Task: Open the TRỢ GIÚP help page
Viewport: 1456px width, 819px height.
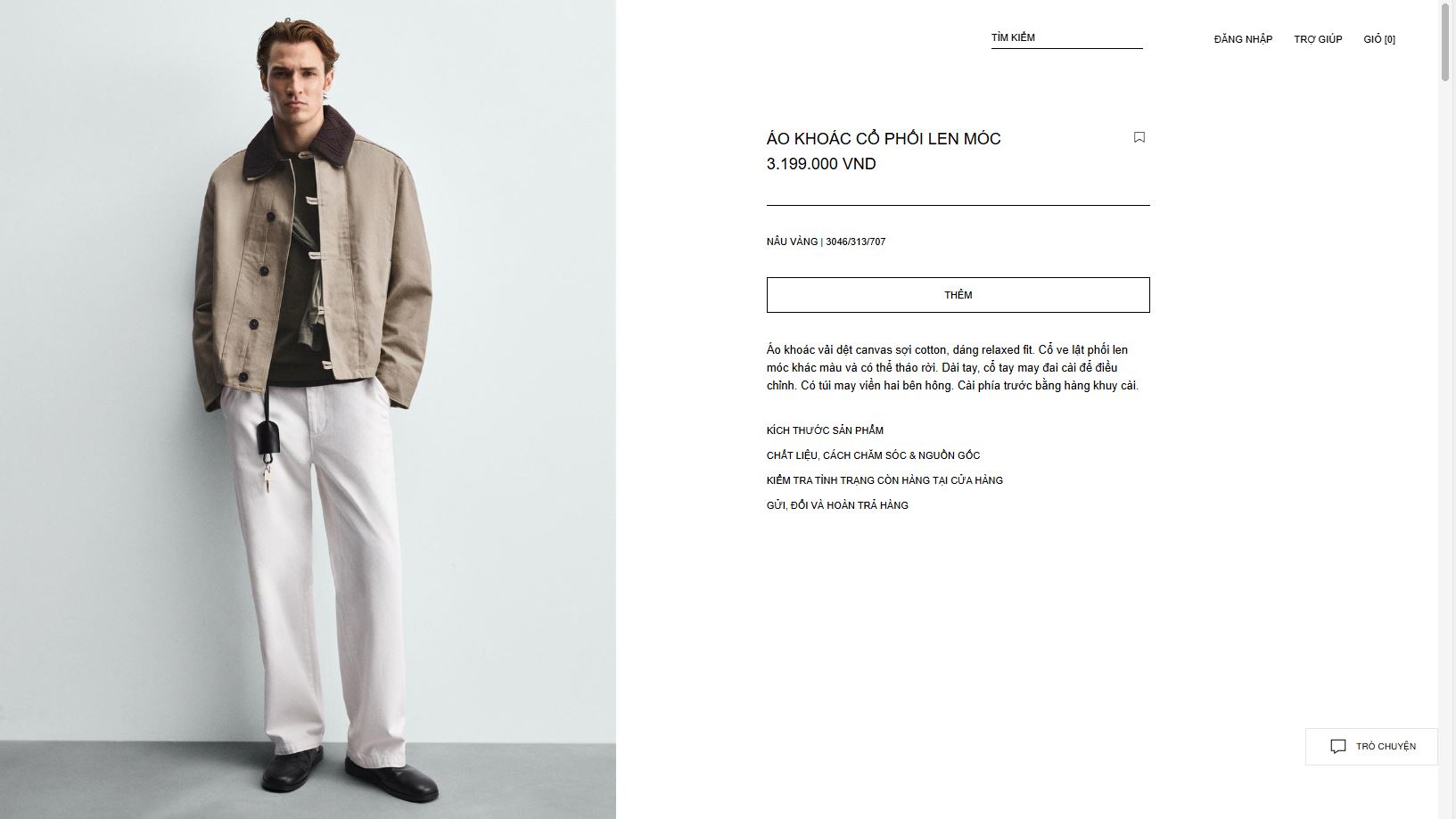Action: pyautogui.click(x=1318, y=39)
